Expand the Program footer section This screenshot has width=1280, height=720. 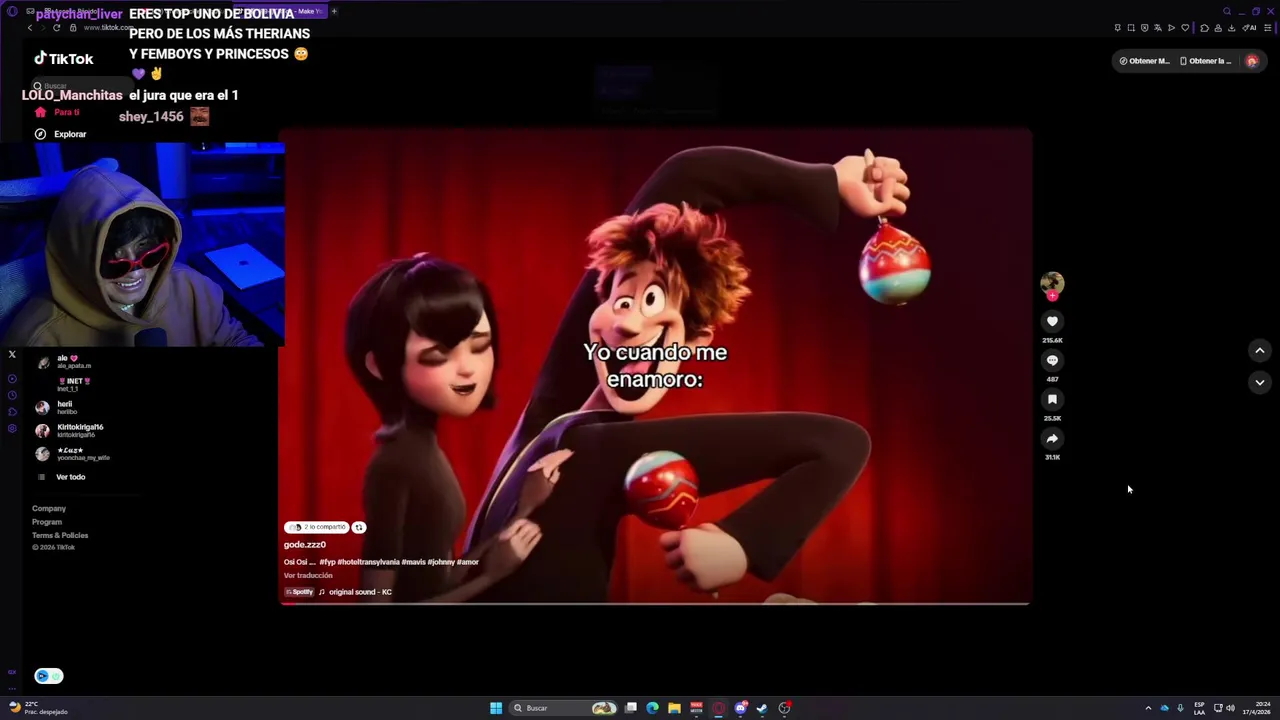47,522
